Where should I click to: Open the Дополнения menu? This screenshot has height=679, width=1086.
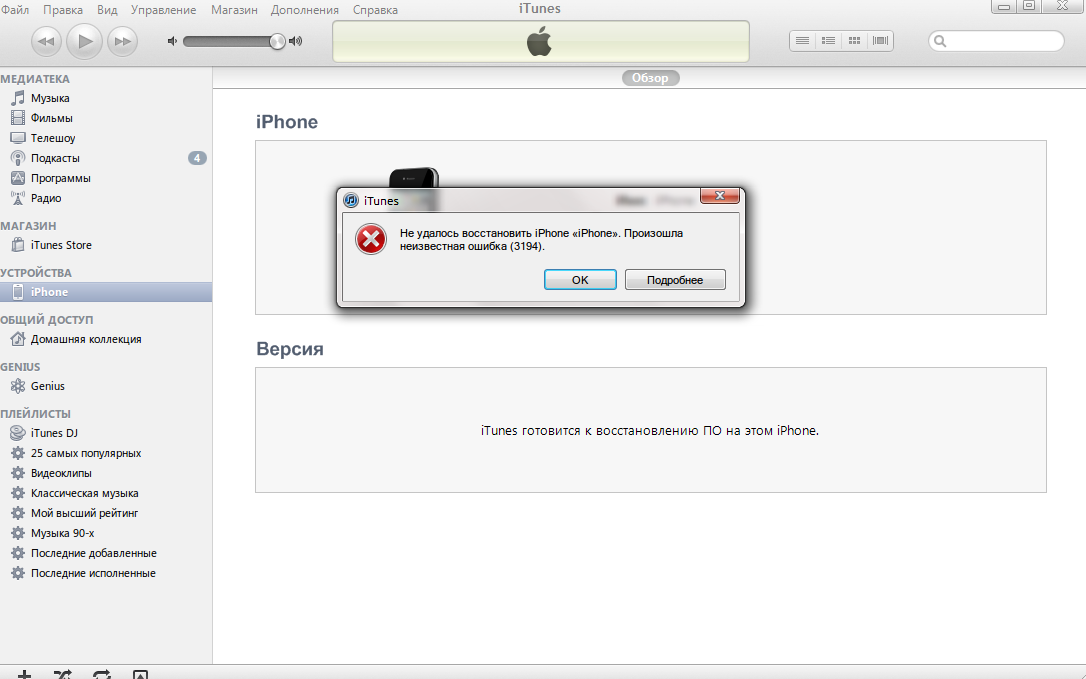tap(305, 10)
